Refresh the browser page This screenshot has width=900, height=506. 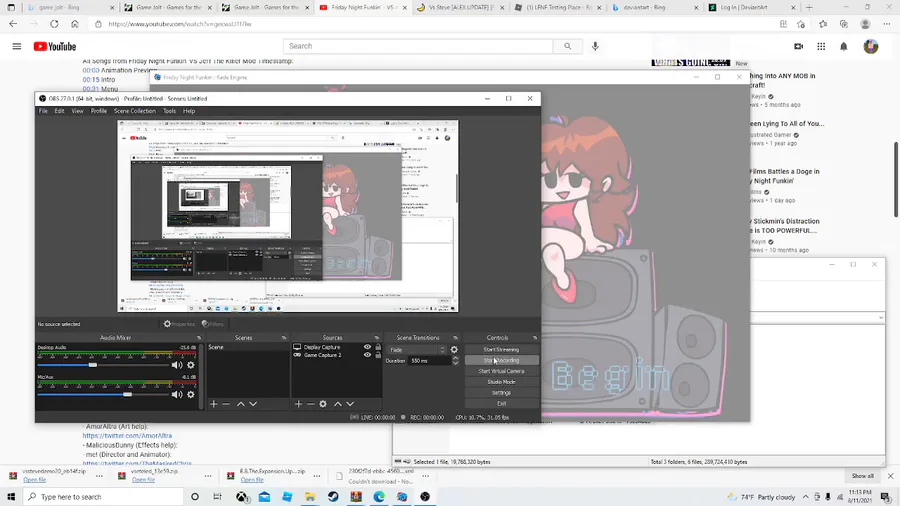[54, 24]
